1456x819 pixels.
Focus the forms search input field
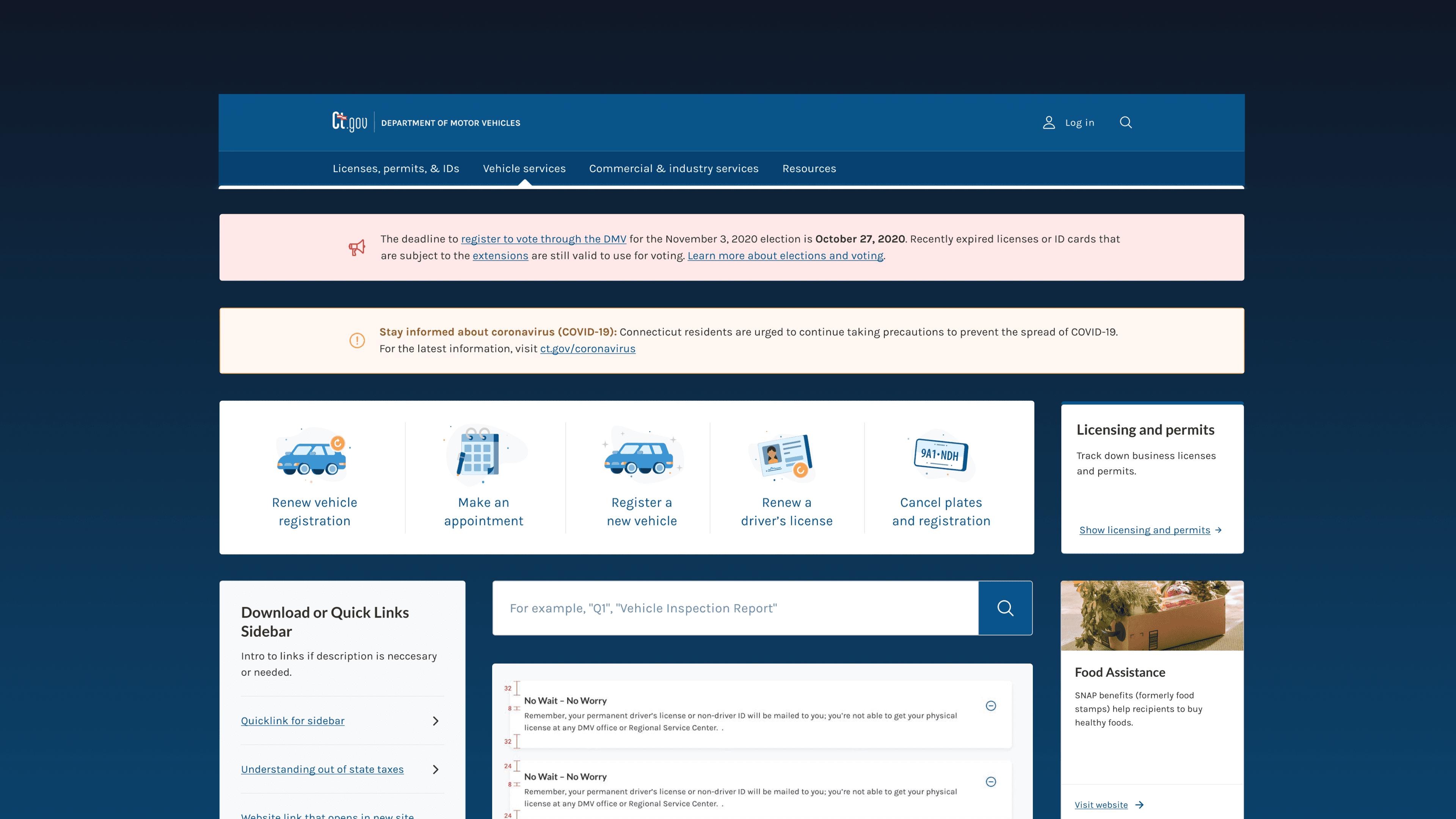(x=735, y=608)
